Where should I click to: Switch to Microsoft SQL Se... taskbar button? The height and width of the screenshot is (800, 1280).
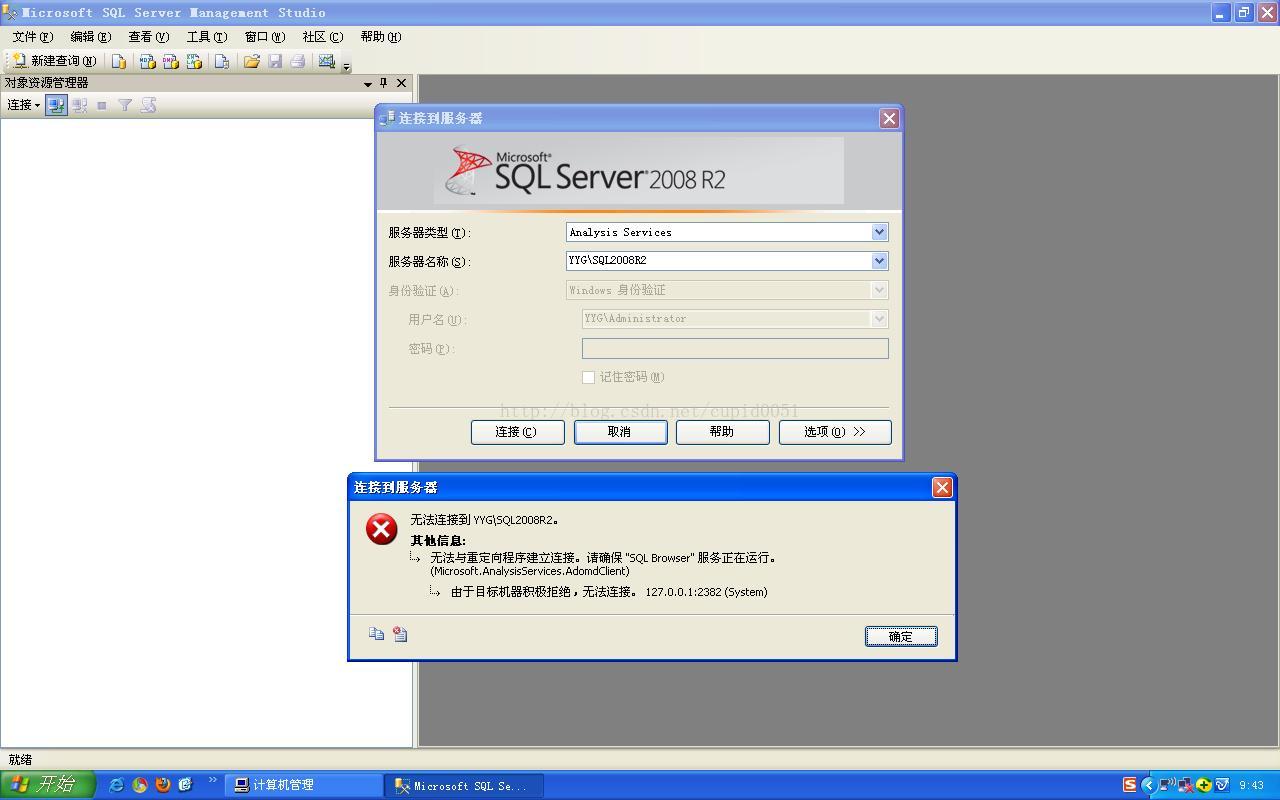(464, 785)
